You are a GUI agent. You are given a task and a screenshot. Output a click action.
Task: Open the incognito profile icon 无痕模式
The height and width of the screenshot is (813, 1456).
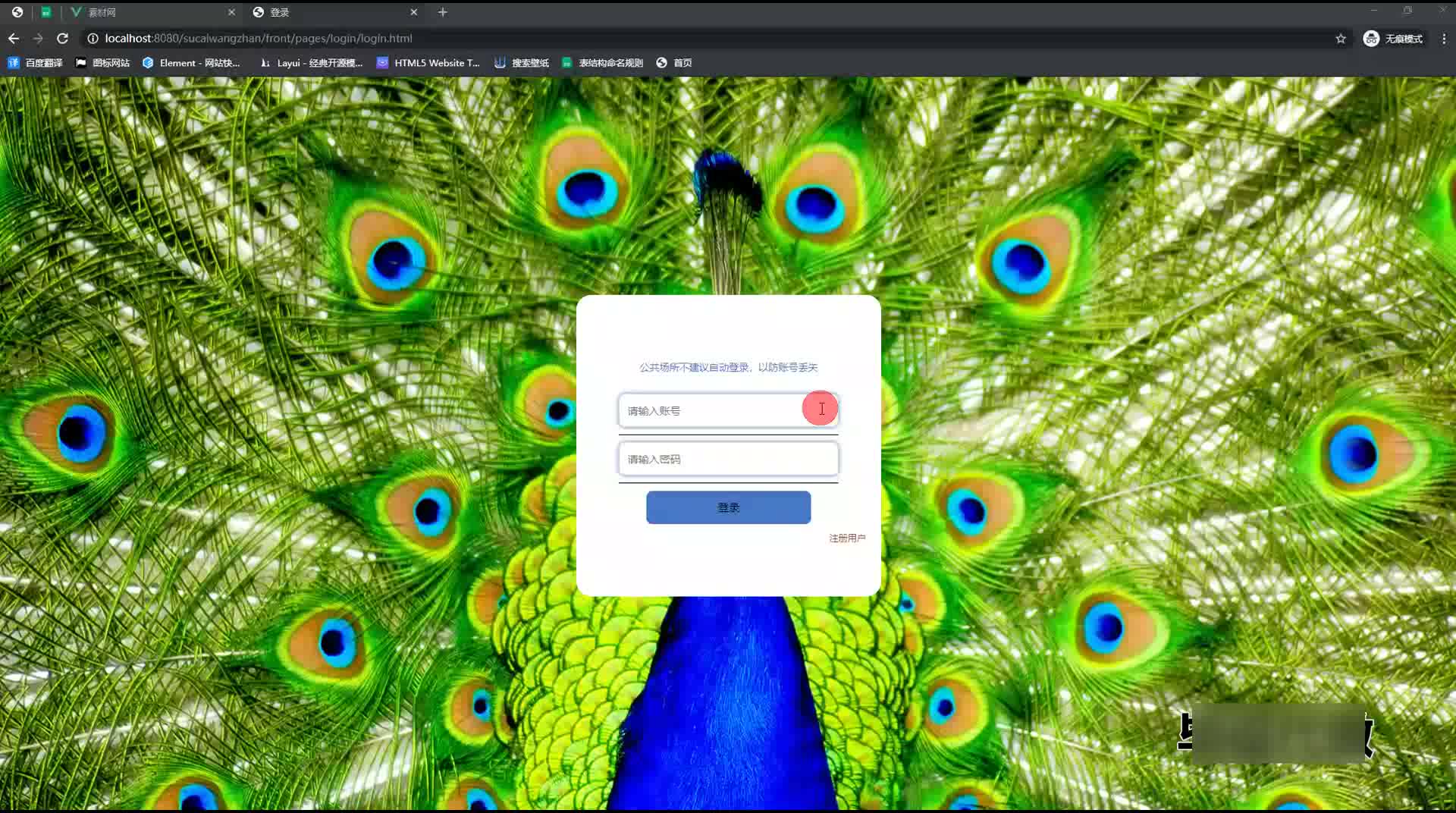[x=1393, y=39]
